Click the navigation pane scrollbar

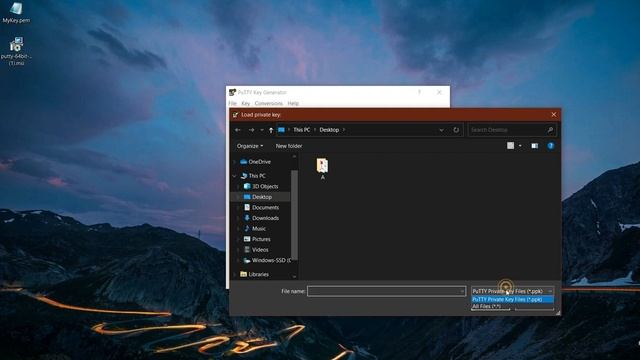click(x=294, y=216)
